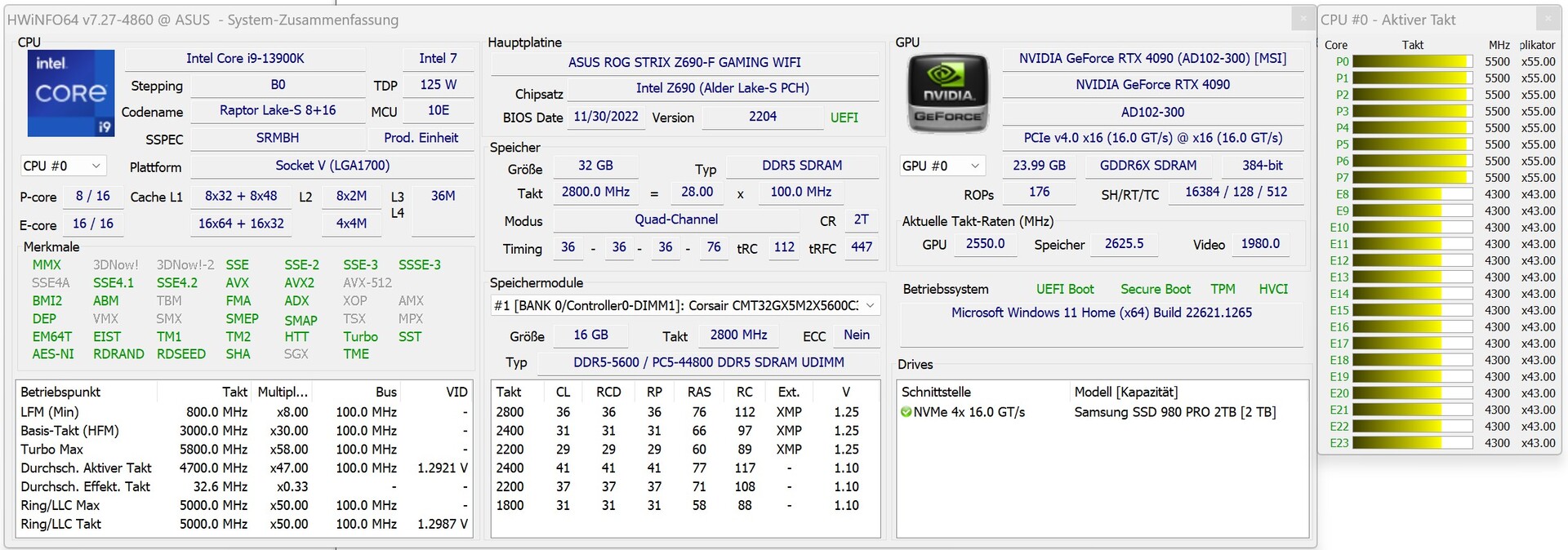Screen dimensions: 1568x550
Task: Close the System-Zusammenfassung window
Action: pyautogui.click(x=1303, y=18)
